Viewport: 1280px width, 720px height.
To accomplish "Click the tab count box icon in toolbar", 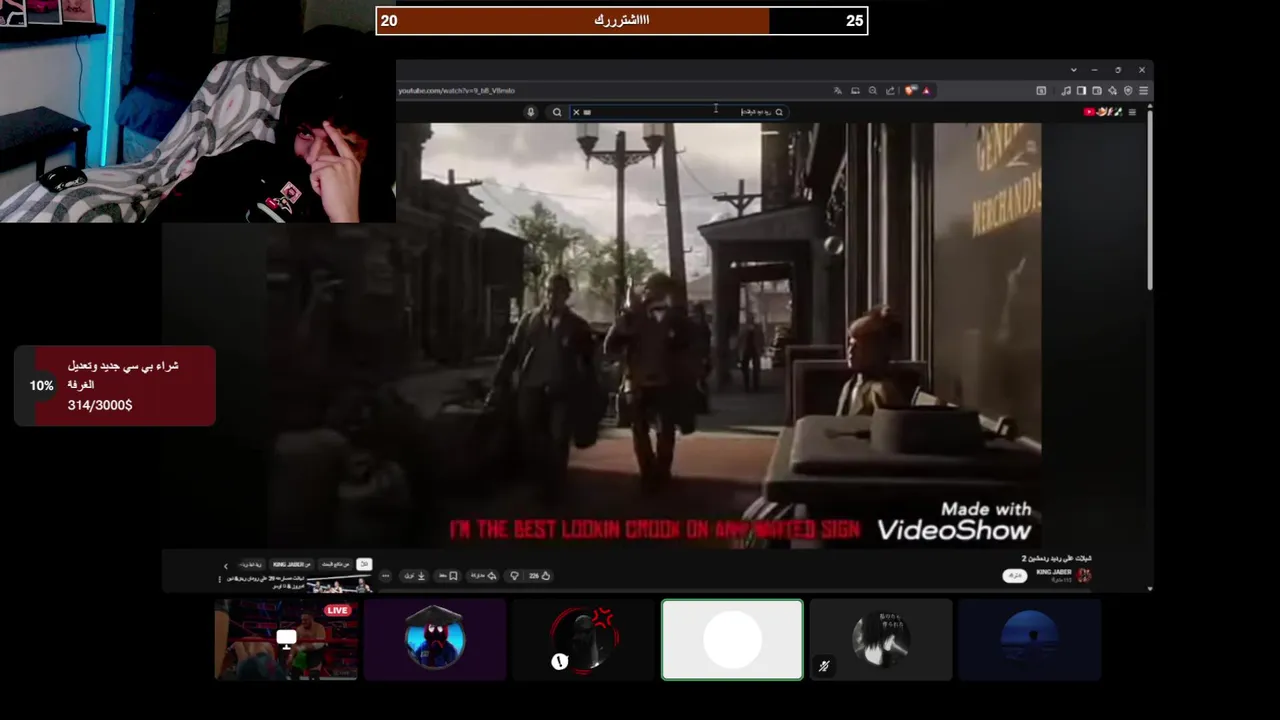I will click(1041, 91).
